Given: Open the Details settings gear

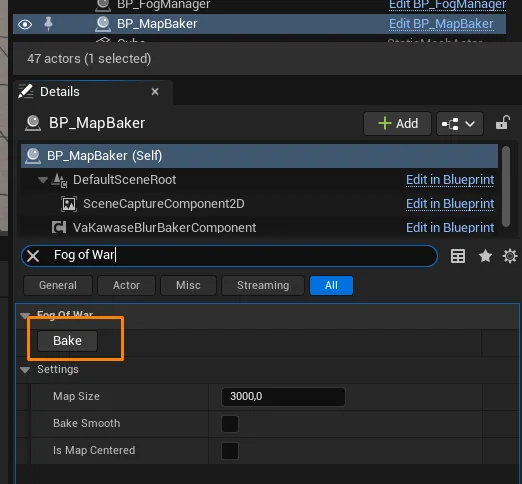Looking at the screenshot, I should pos(510,256).
